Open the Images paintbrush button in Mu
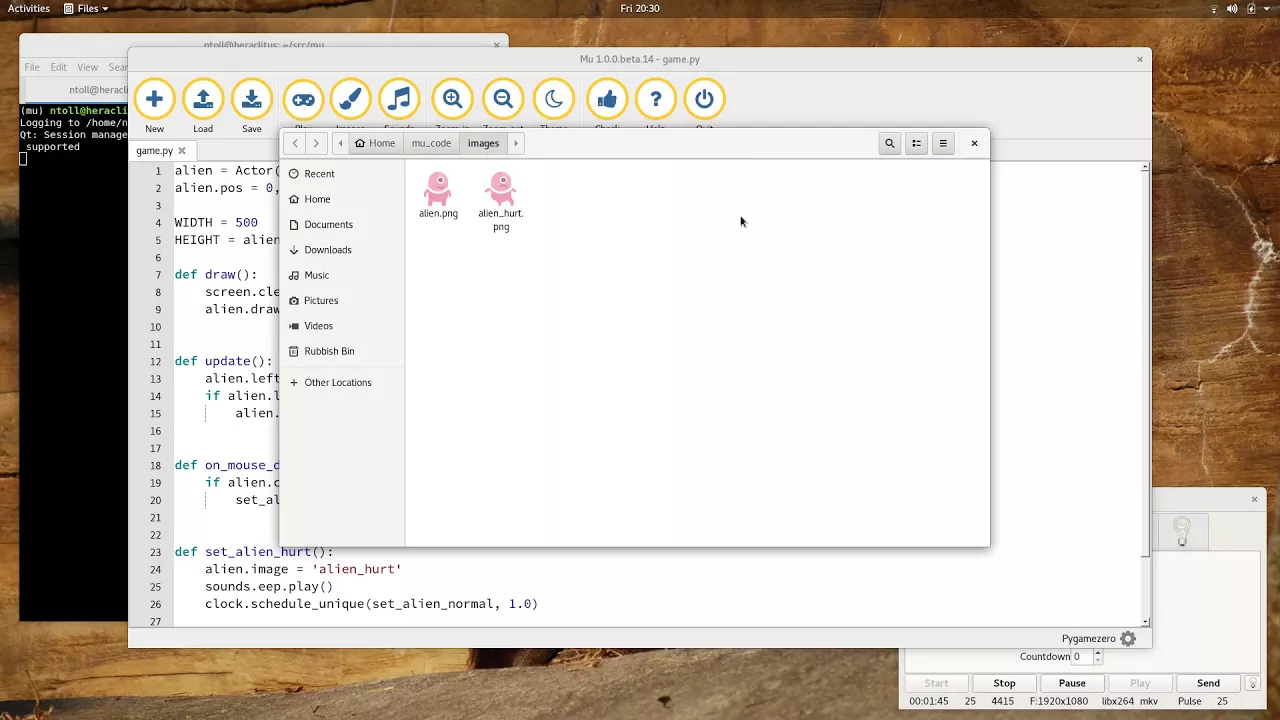 tap(350, 99)
